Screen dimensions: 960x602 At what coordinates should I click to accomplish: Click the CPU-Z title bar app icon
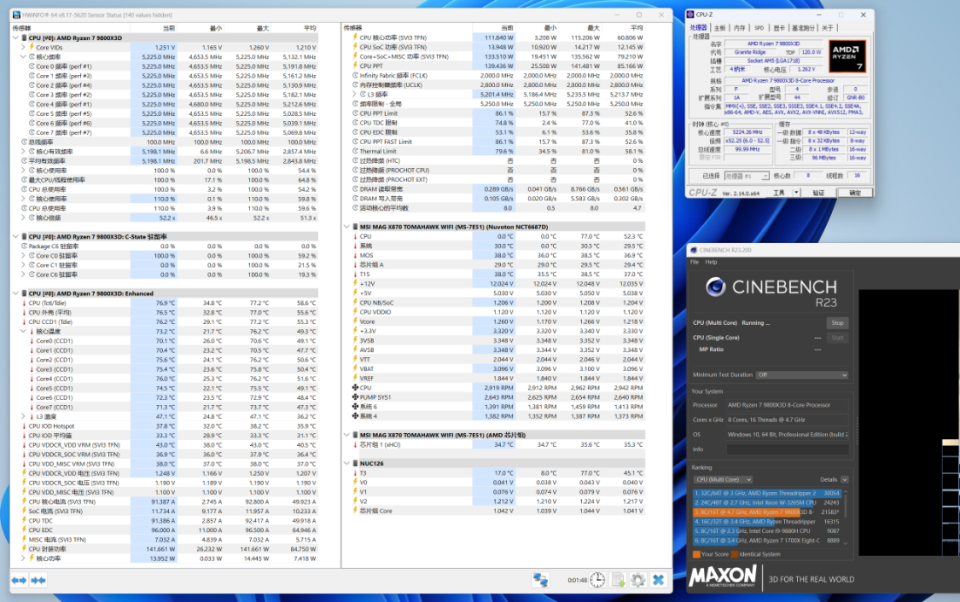click(x=691, y=15)
